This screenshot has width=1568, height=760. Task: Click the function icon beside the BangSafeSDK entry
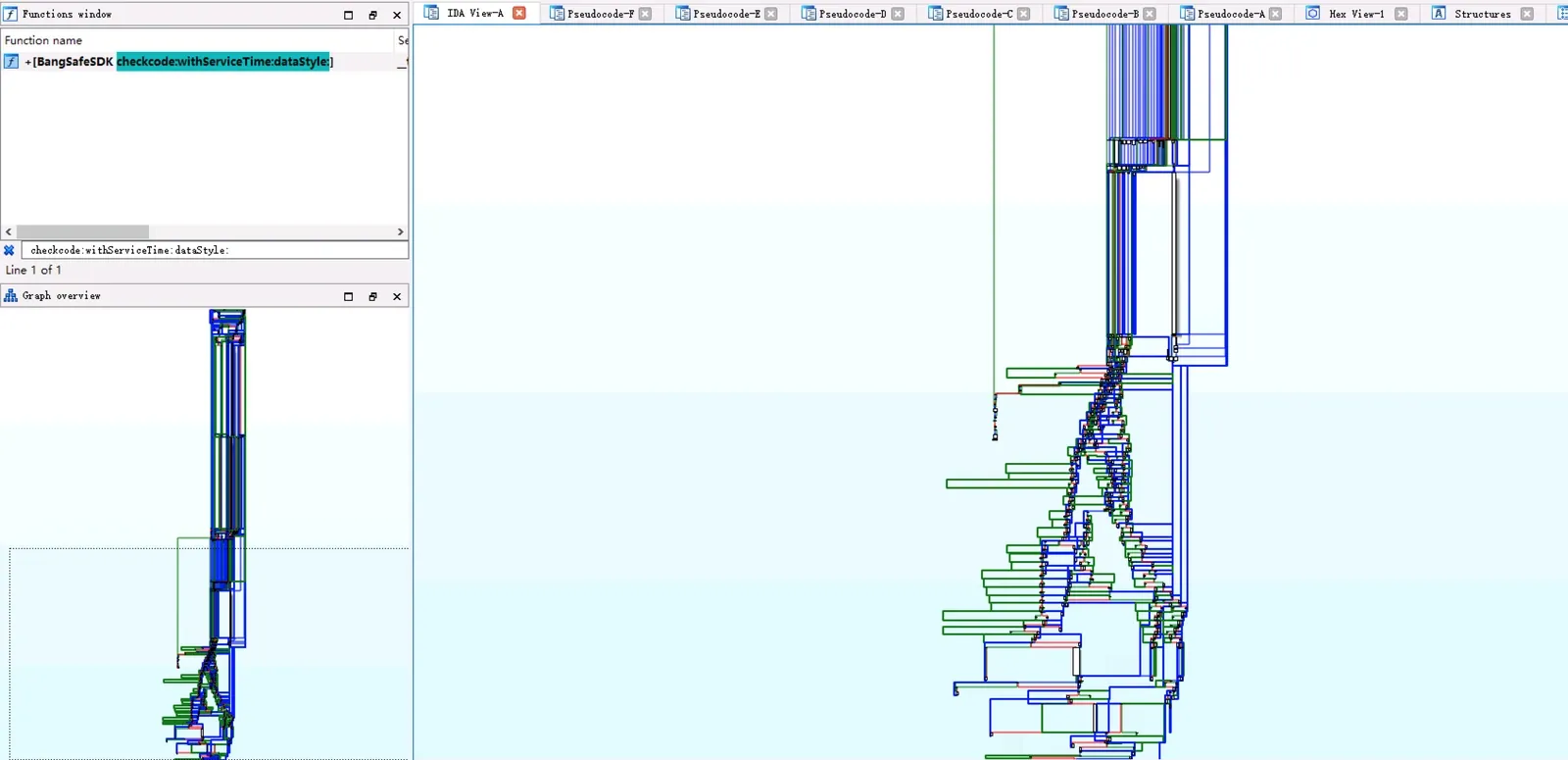[11, 61]
